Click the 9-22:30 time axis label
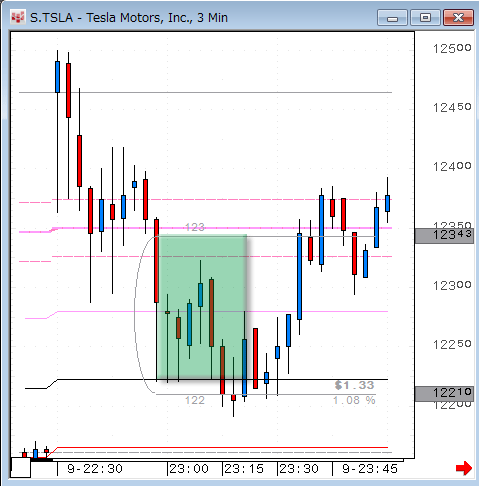The height and width of the screenshot is (486, 479). coord(95,469)
